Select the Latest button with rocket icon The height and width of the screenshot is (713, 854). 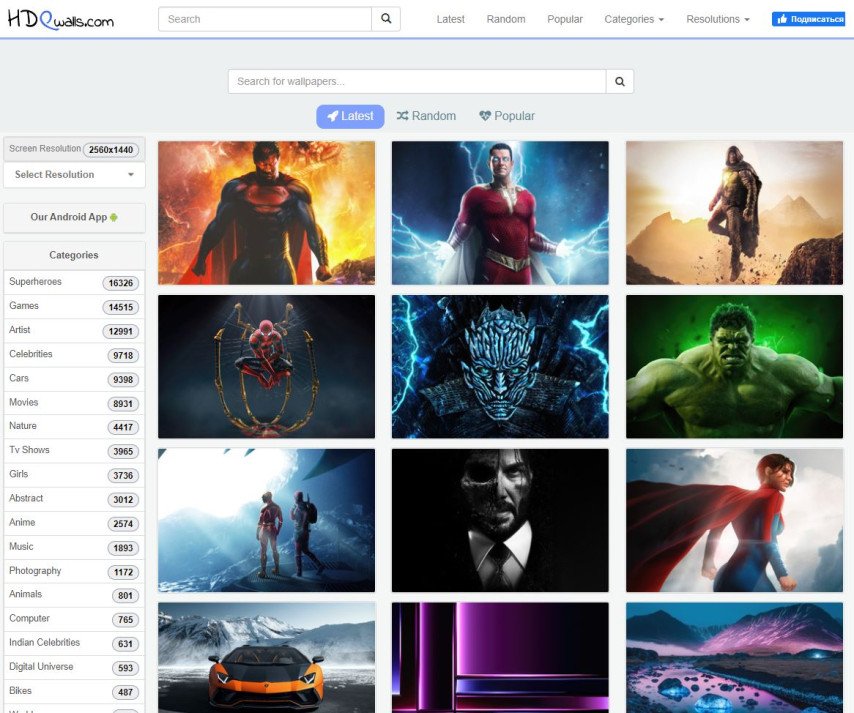tap(350, 116)
